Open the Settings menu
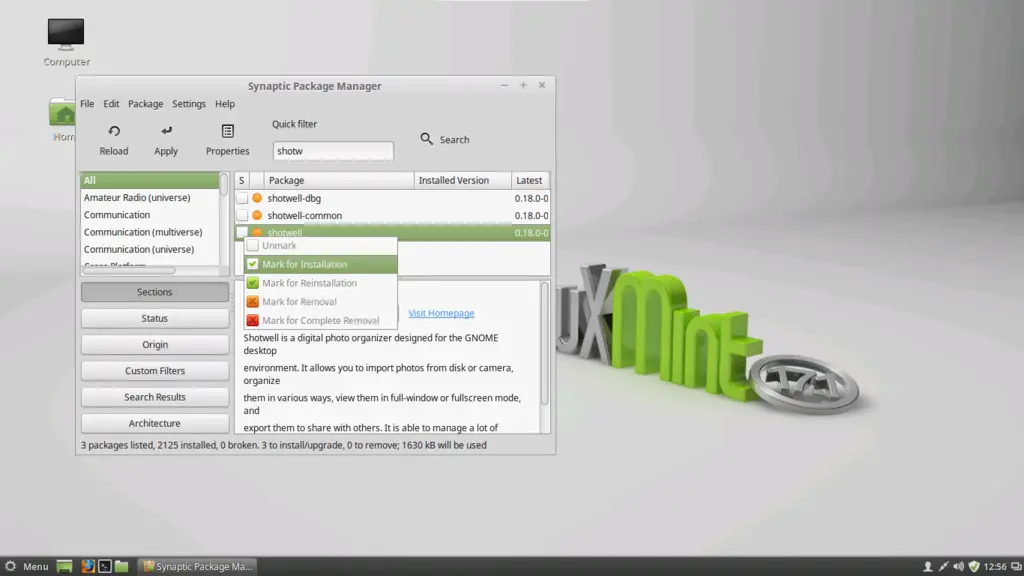The width and height of the screenshot is (1024, 576). [x=189, y=104]
